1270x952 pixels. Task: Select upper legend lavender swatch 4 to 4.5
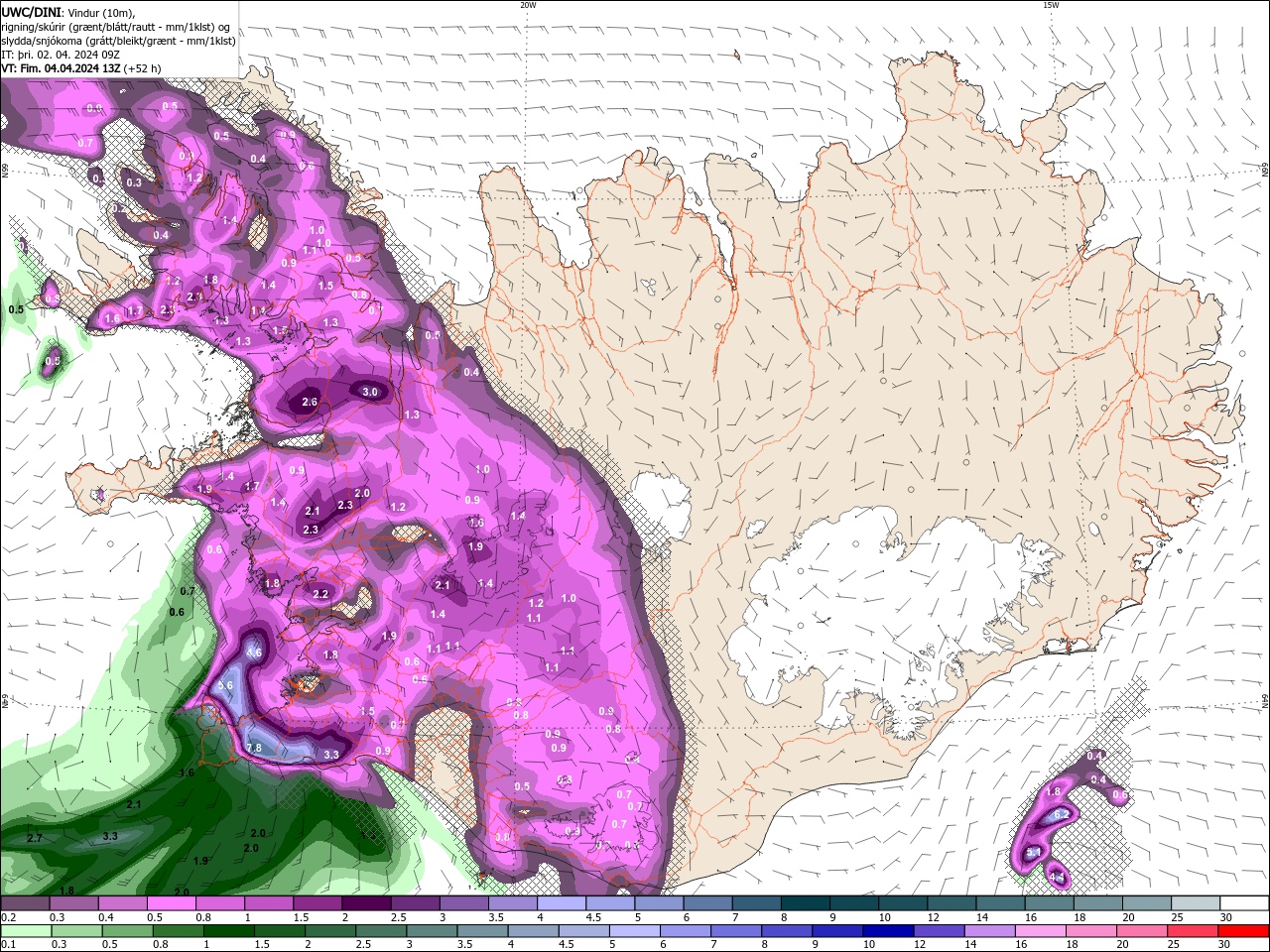[x=561, y=903]
